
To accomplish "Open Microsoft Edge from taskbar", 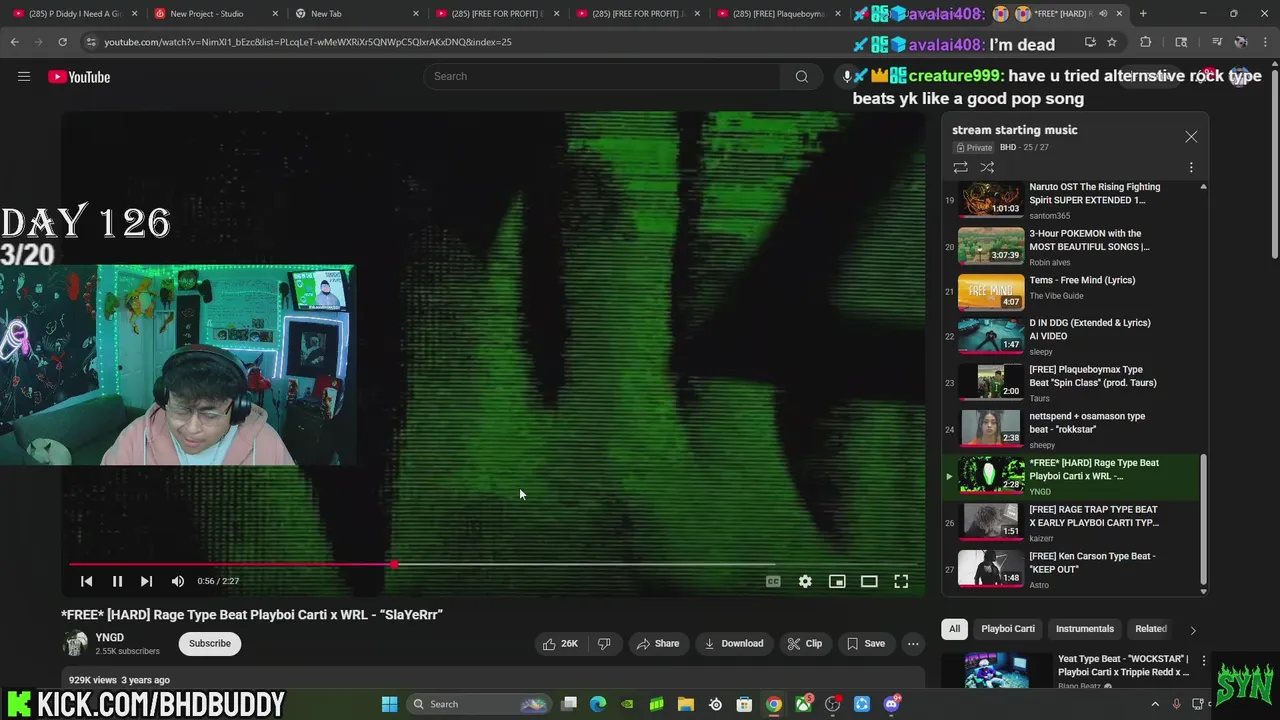I will [598, 704].
